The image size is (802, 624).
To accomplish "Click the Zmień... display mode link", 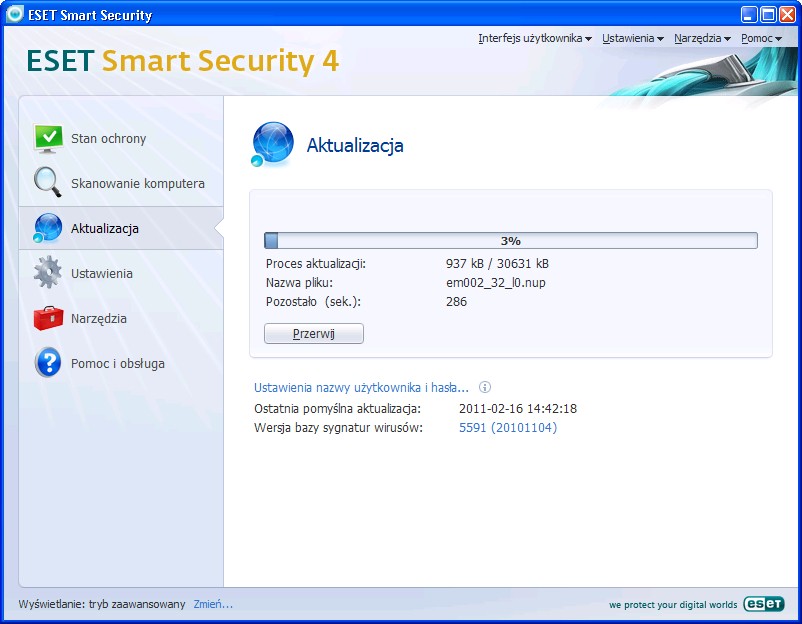I will tap(213, 604).
